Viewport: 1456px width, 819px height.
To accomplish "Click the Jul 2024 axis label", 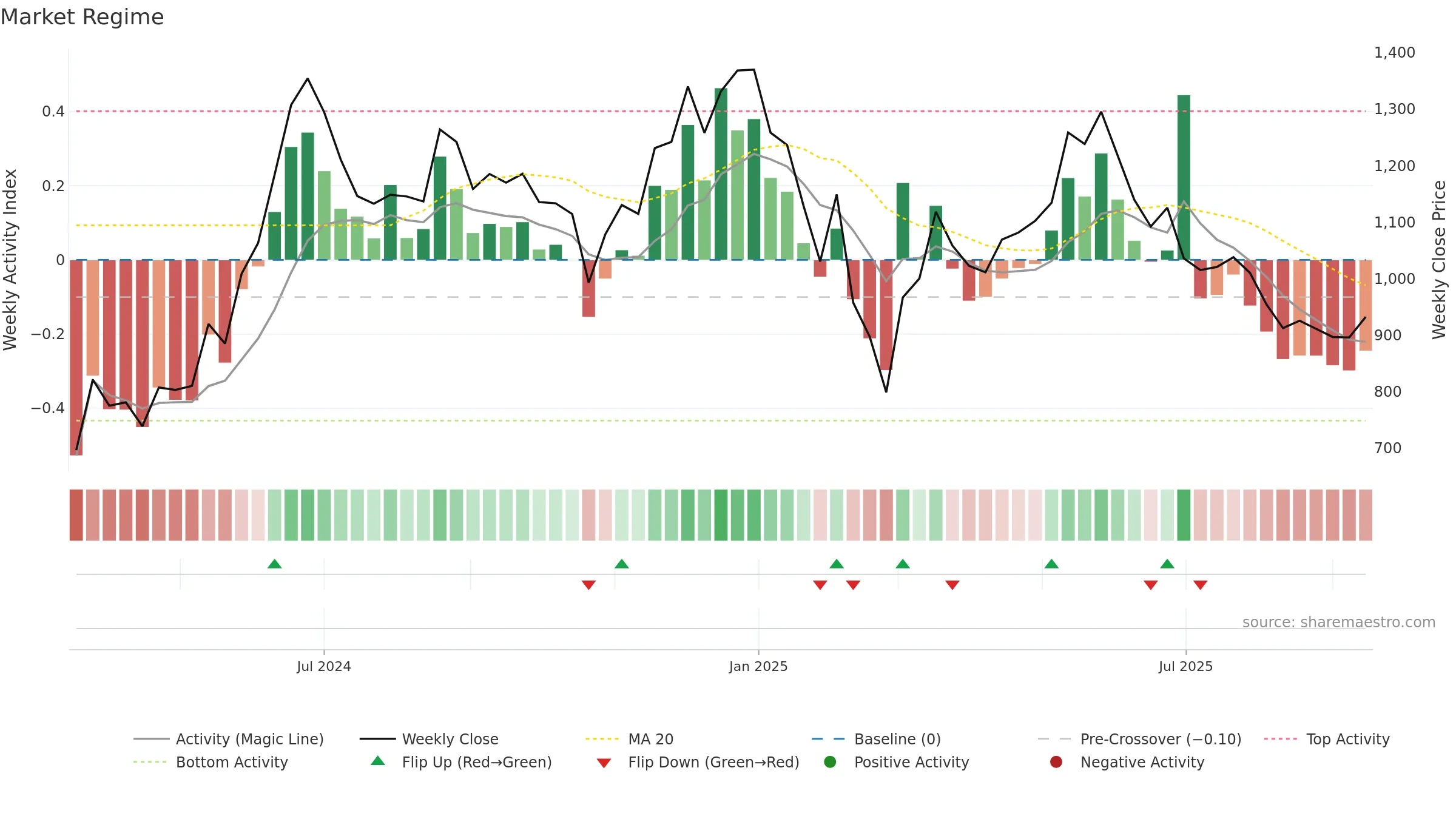I will click(324, 666).
